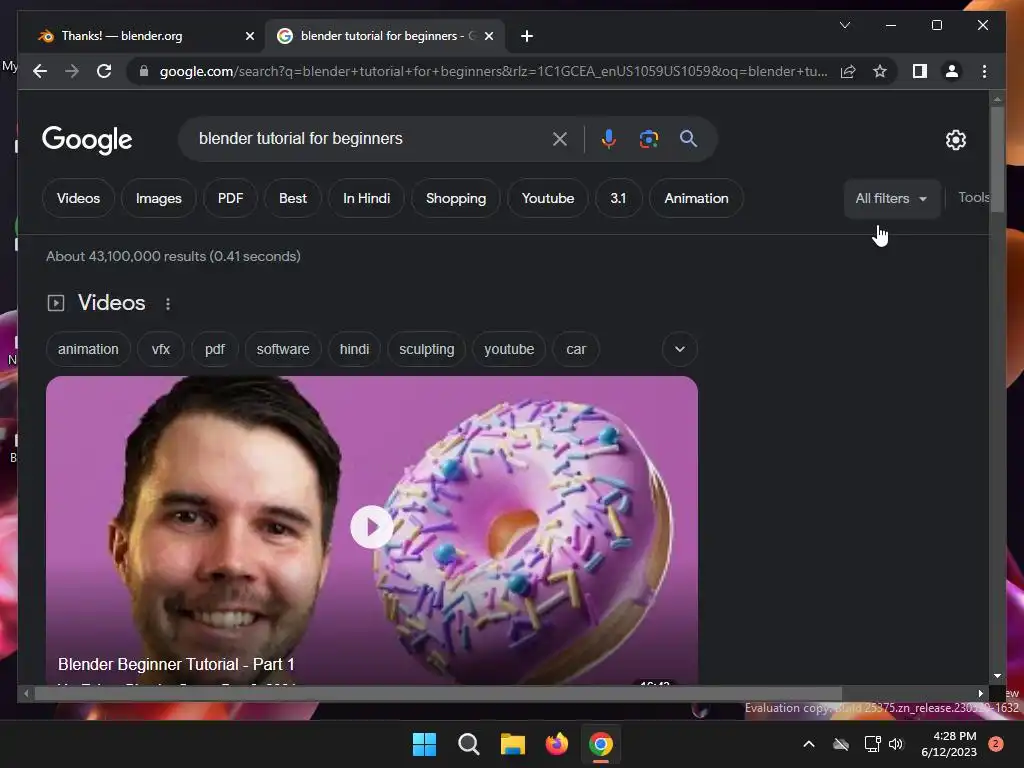Image resolution: width=1024 pixels, height=768 pixels.
Task: Start a voice search with the microphone
Action: click(609, 138)
